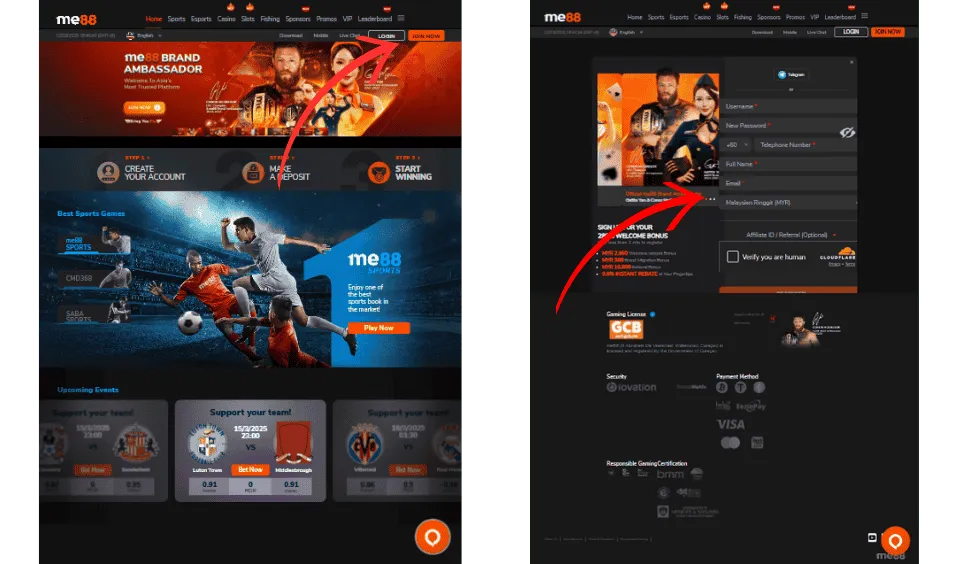
Task: Sign up with the Telegram button
Action: pyautogui.click(x=791, y=75)
